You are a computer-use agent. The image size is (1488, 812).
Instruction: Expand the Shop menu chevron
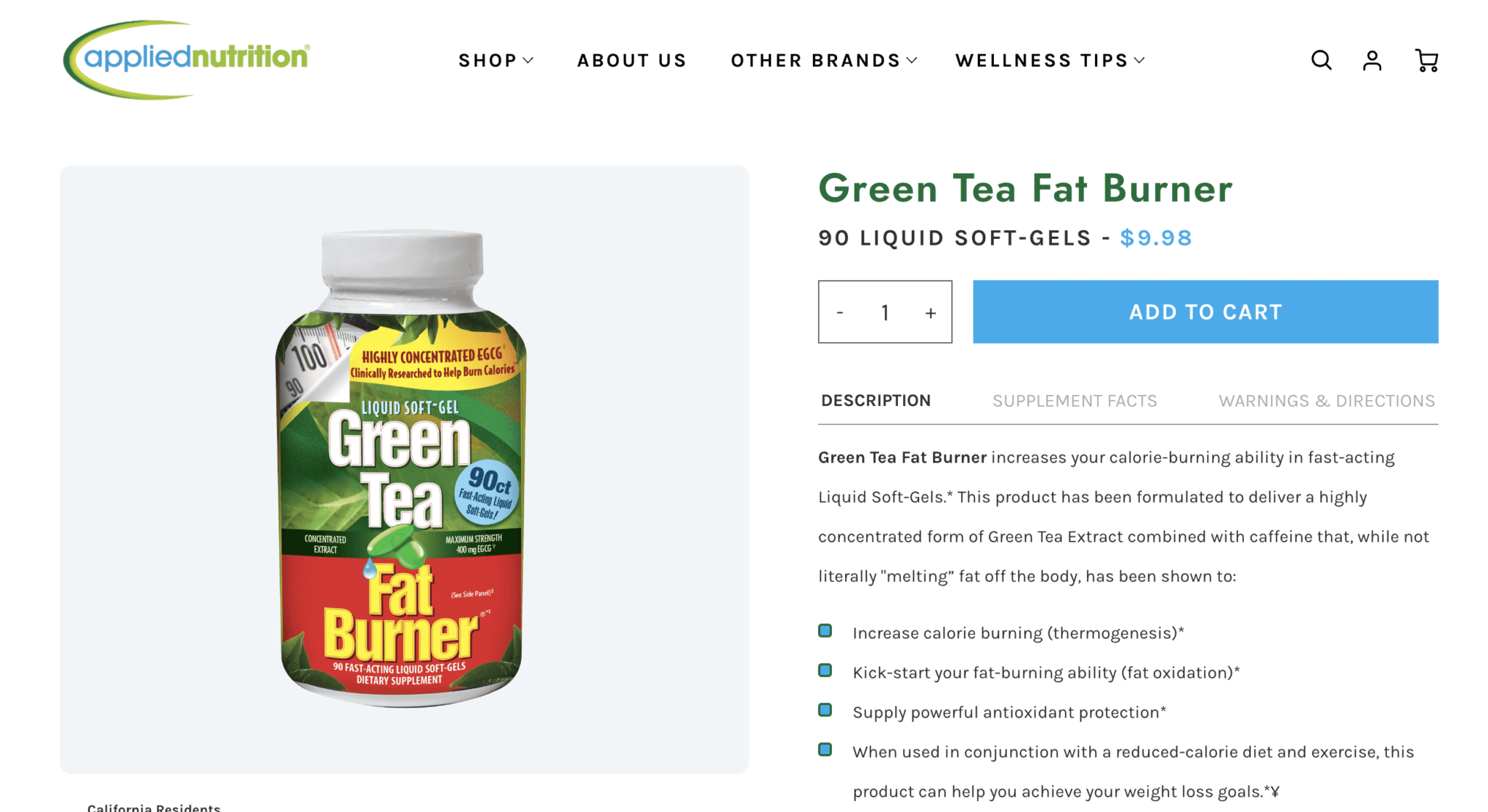[528, 60]
